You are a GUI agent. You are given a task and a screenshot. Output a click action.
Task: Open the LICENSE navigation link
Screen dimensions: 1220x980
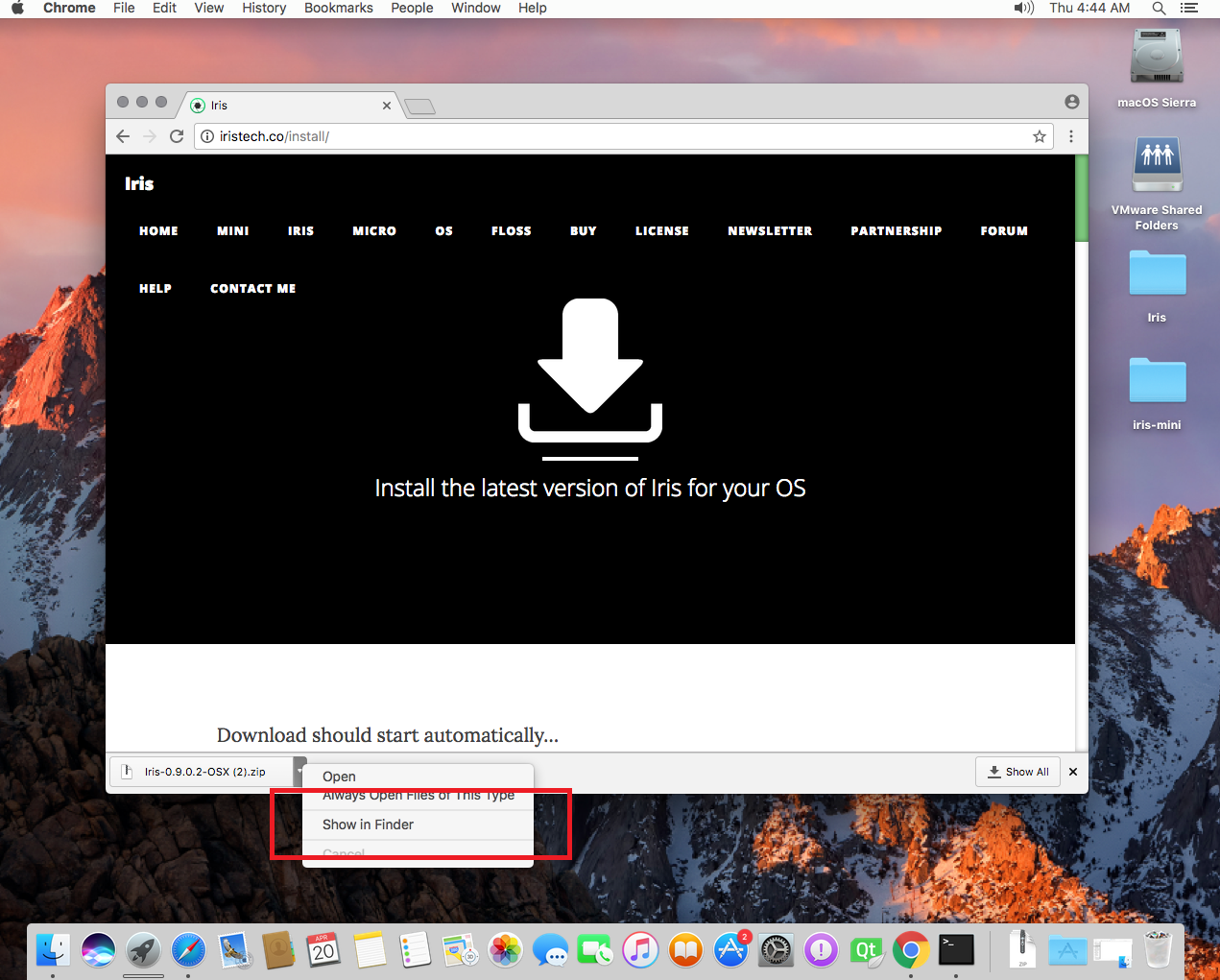(x=662, y=231)
